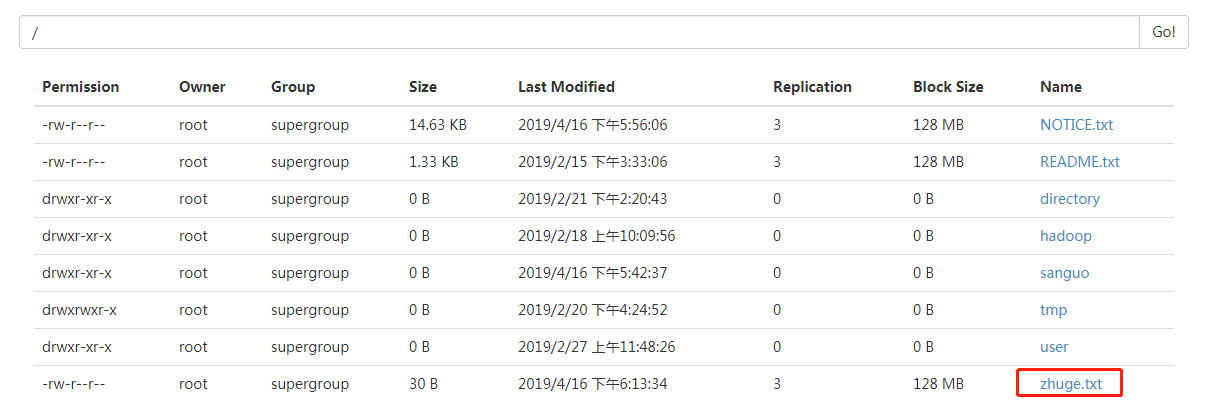Click the Block Size column header
This screenshot has width=1215, height=409.
pyautogui.click(x=948, y=87)
